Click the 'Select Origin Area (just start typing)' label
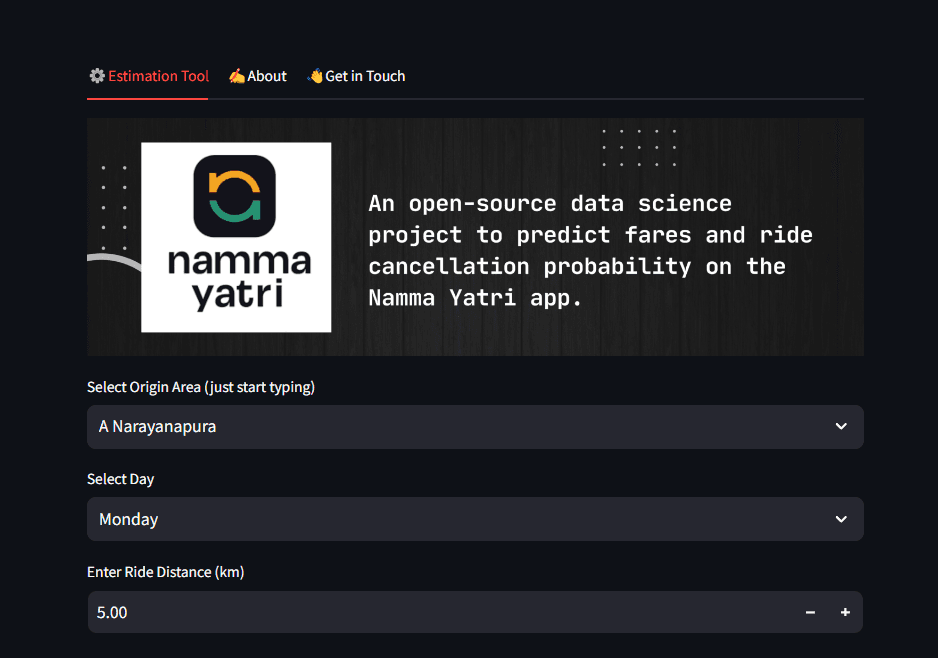The height and width of the screenshot is (658, 938). click(201, 387)
